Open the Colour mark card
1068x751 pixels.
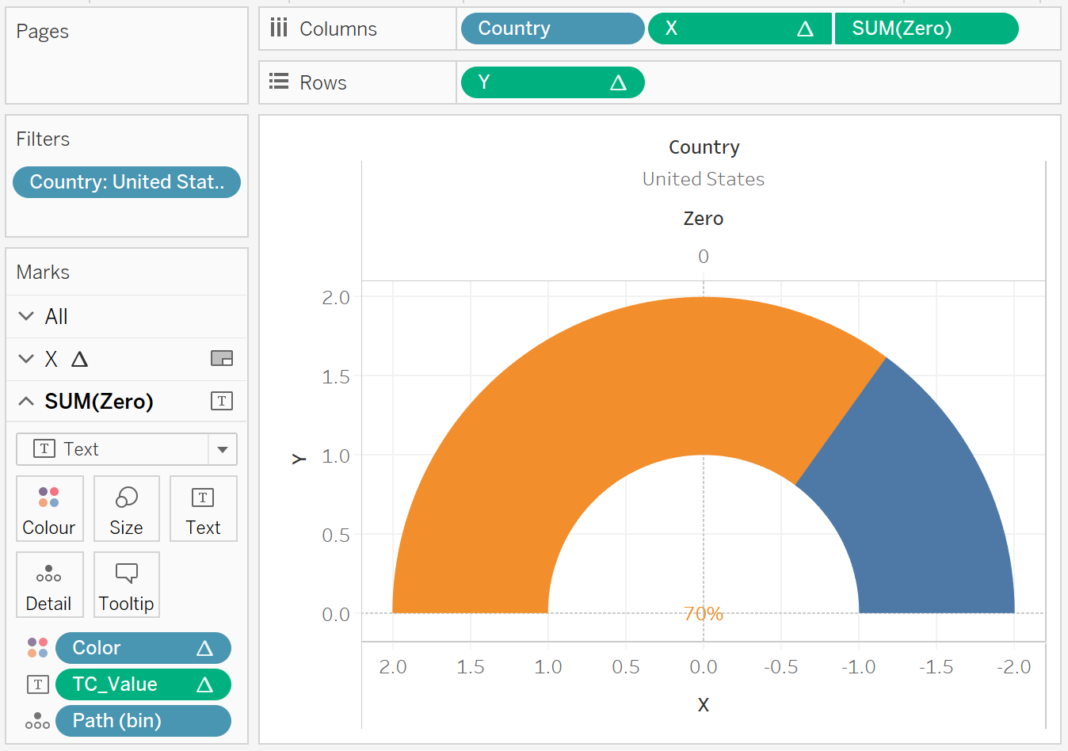coord(49,509)
